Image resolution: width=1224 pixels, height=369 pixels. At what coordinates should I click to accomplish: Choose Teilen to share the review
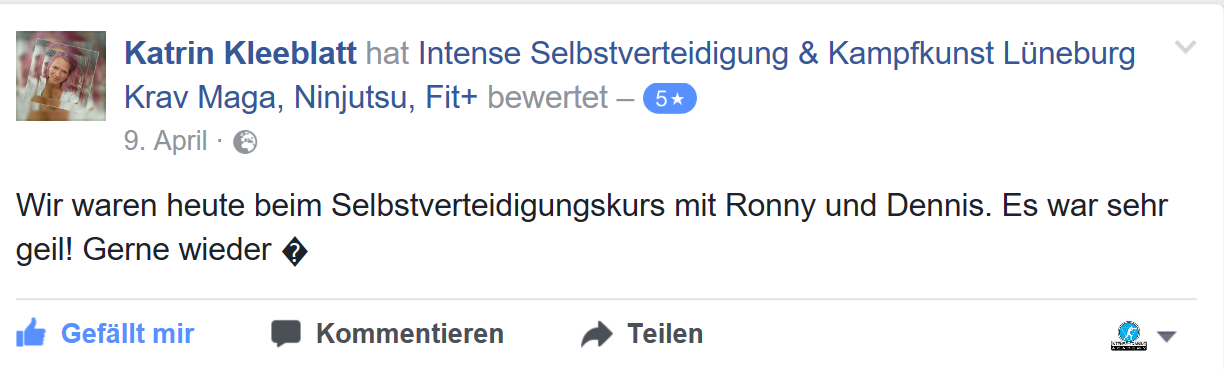[x=665, y=333]
